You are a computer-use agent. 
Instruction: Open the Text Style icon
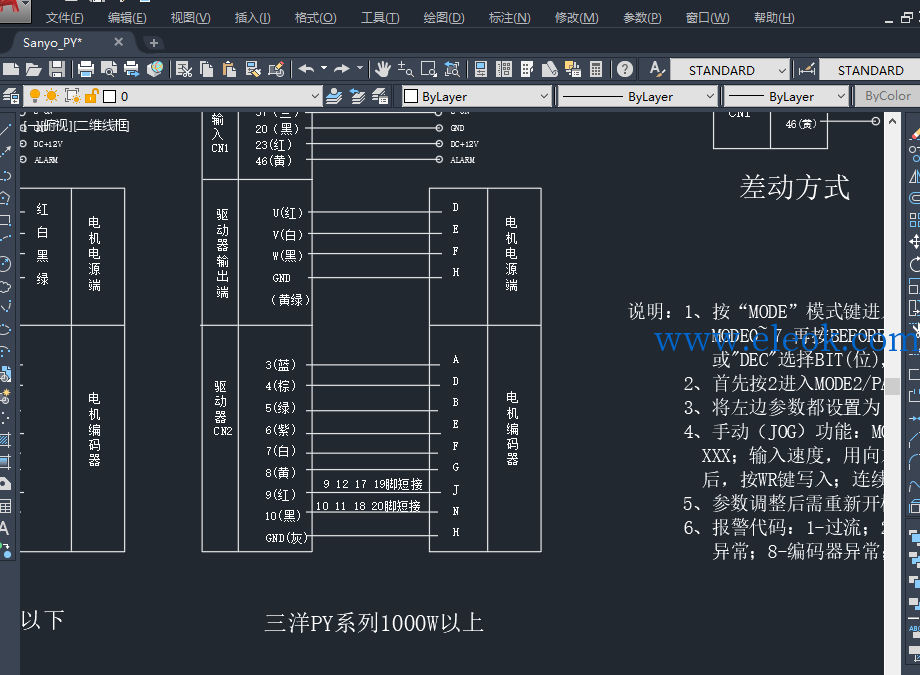pos(657,69)
